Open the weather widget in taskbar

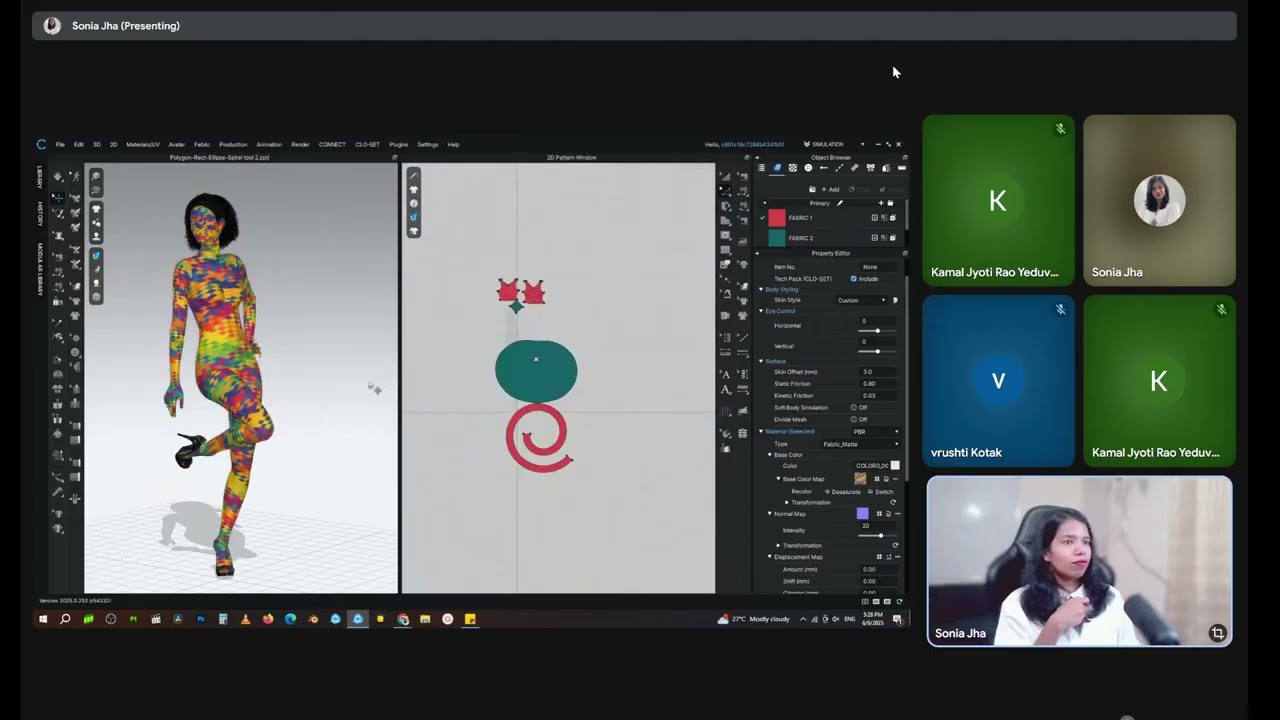(x=754, y=619)
